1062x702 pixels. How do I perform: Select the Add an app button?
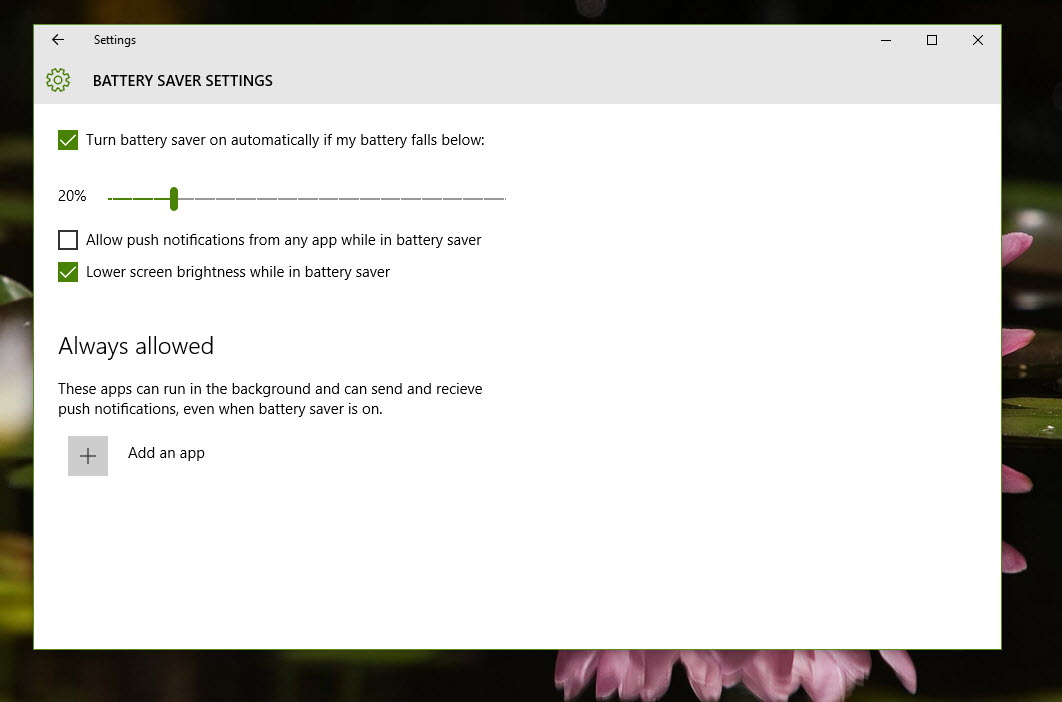click(166, 453)
